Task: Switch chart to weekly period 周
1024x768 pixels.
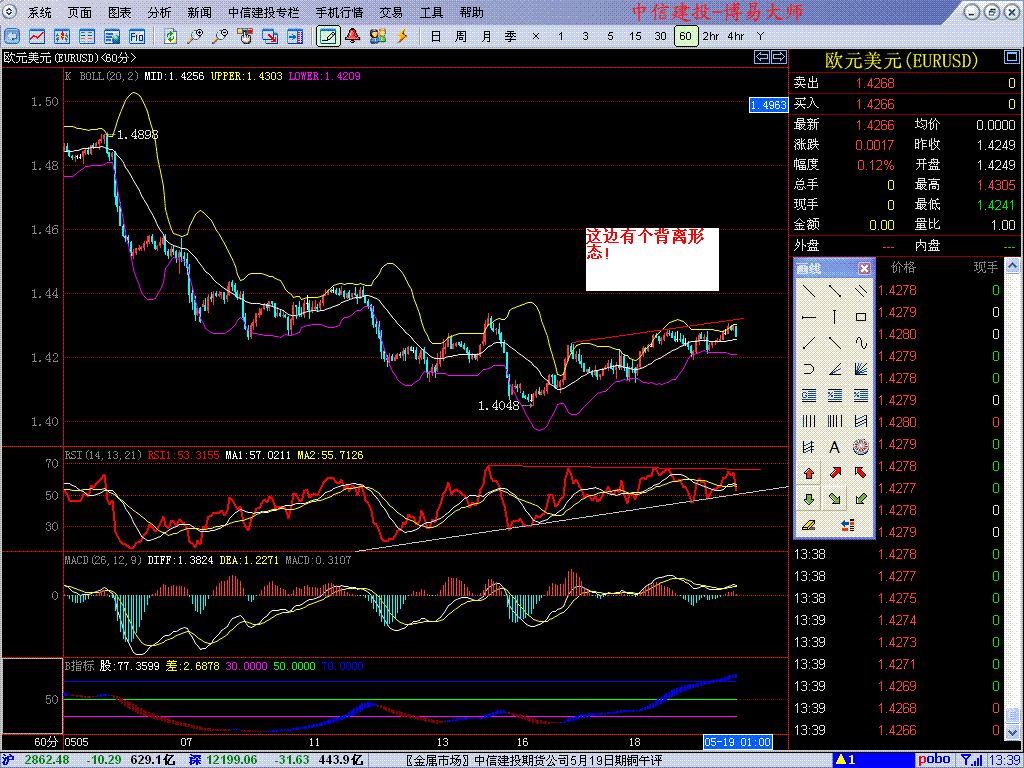Action: click(x=461, y=36)
